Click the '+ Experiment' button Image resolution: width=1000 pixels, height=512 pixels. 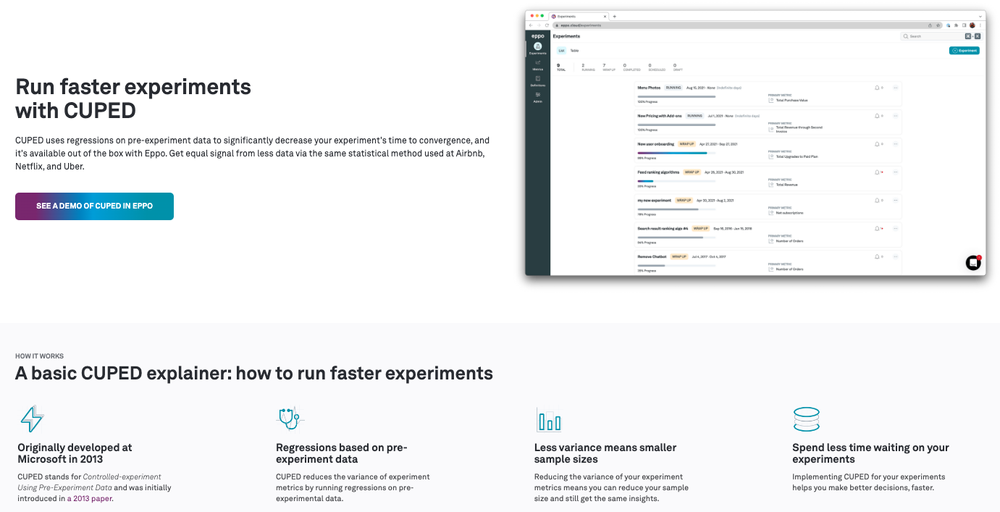point(964,50)
